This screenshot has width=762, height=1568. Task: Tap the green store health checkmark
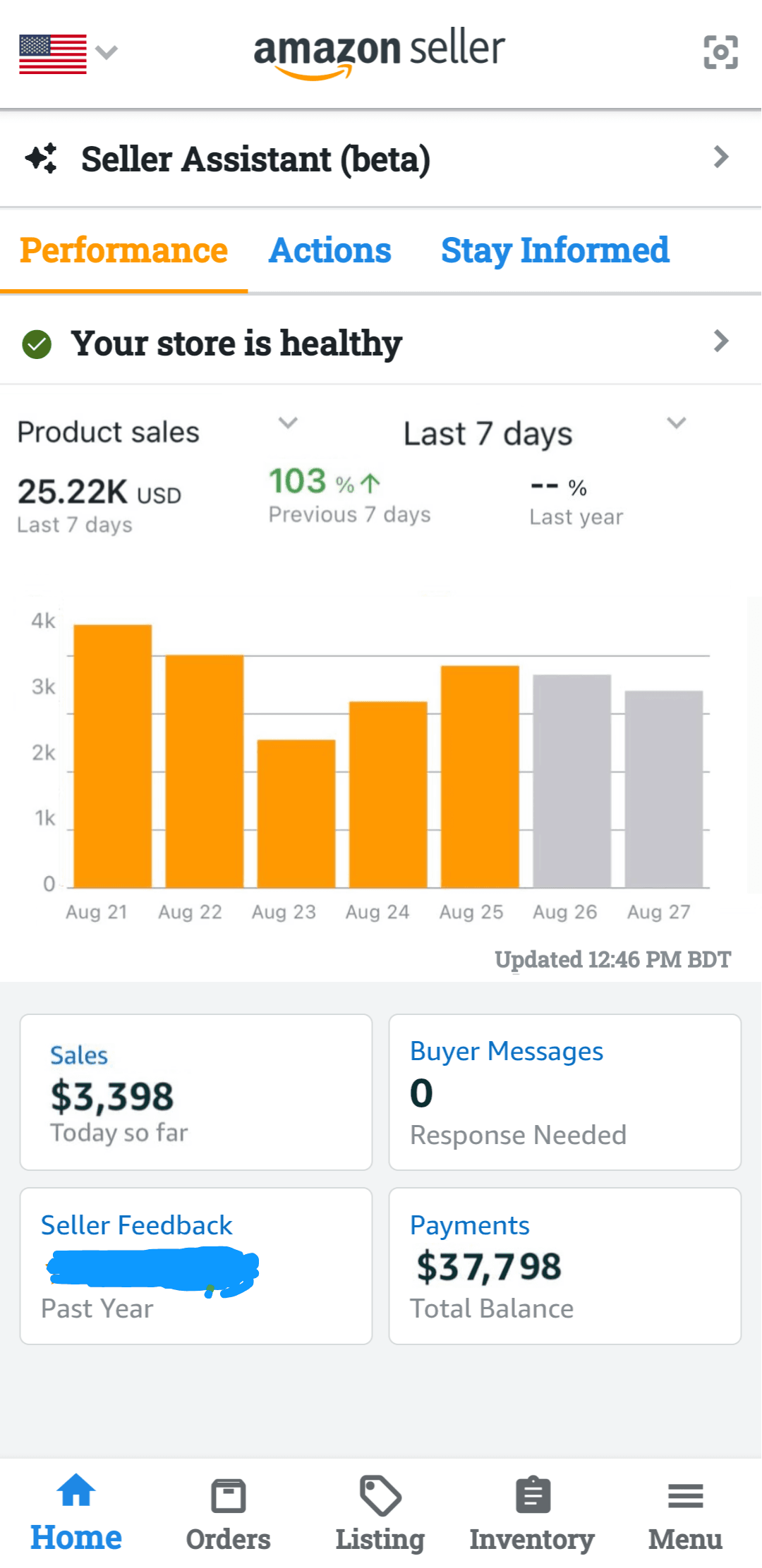coord(37,344)
